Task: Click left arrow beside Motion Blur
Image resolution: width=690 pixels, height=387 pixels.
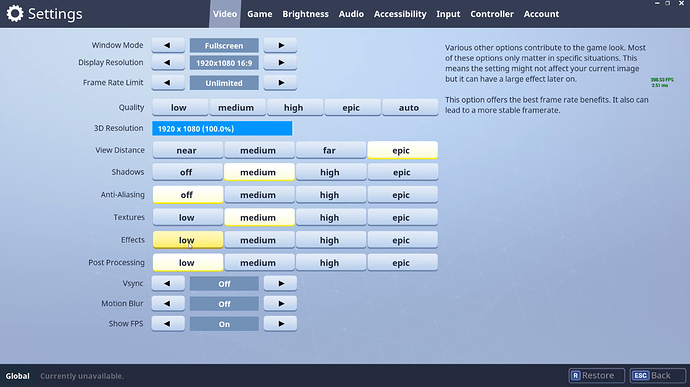Action: tap(168, 304)
